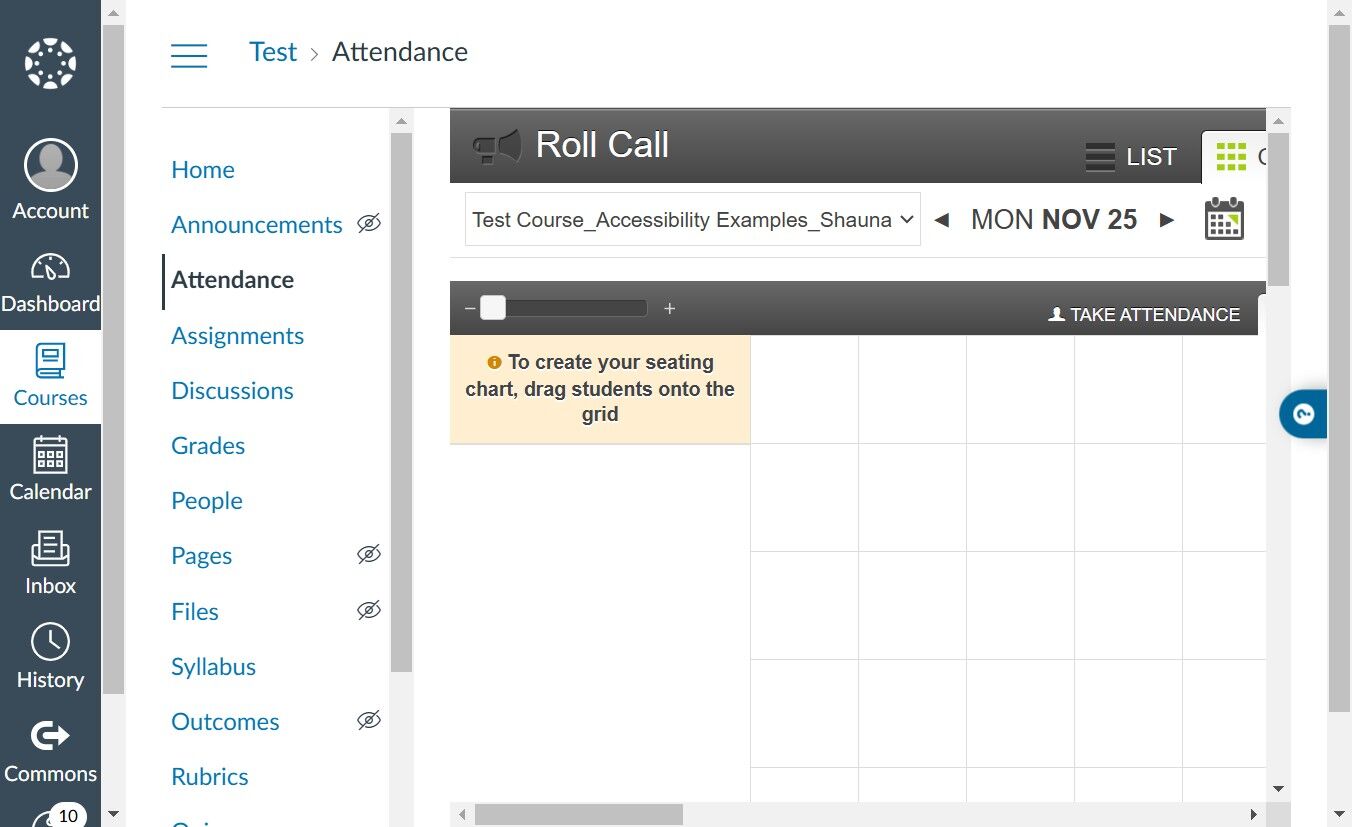Open the Inbox icon
The height and width of the screenshot is (827, 1352).
coord(50,549)
